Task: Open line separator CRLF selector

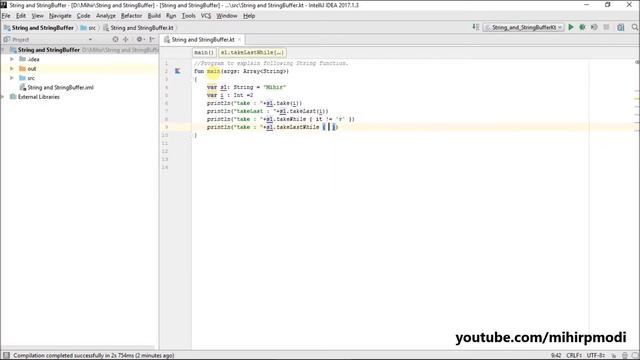Action: tap(574, 356)
